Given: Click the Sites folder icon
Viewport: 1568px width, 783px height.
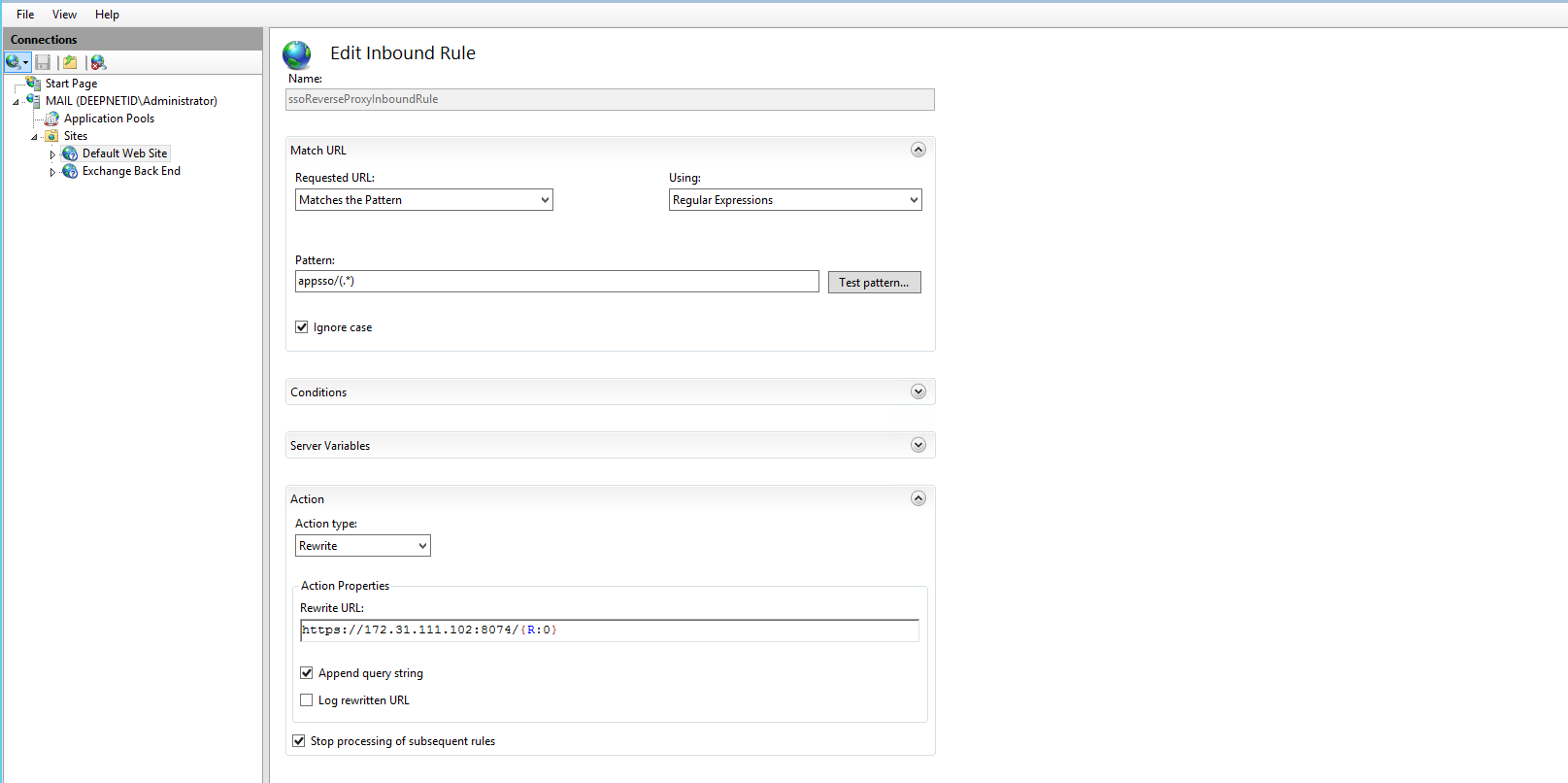Looking at the screenshot, I should (52, 136).
